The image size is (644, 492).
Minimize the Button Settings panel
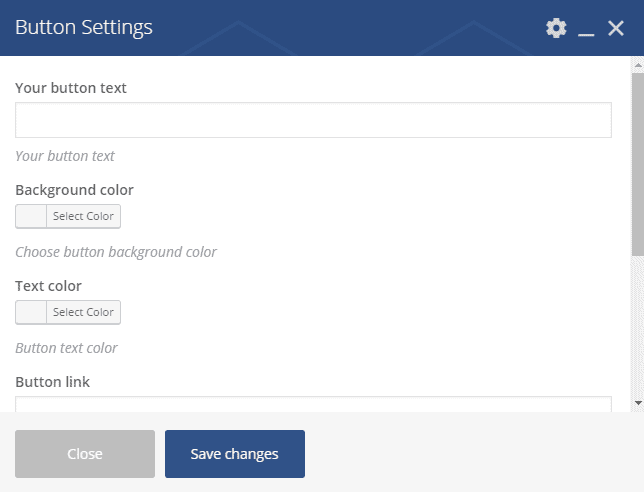(x=586, y=29)
